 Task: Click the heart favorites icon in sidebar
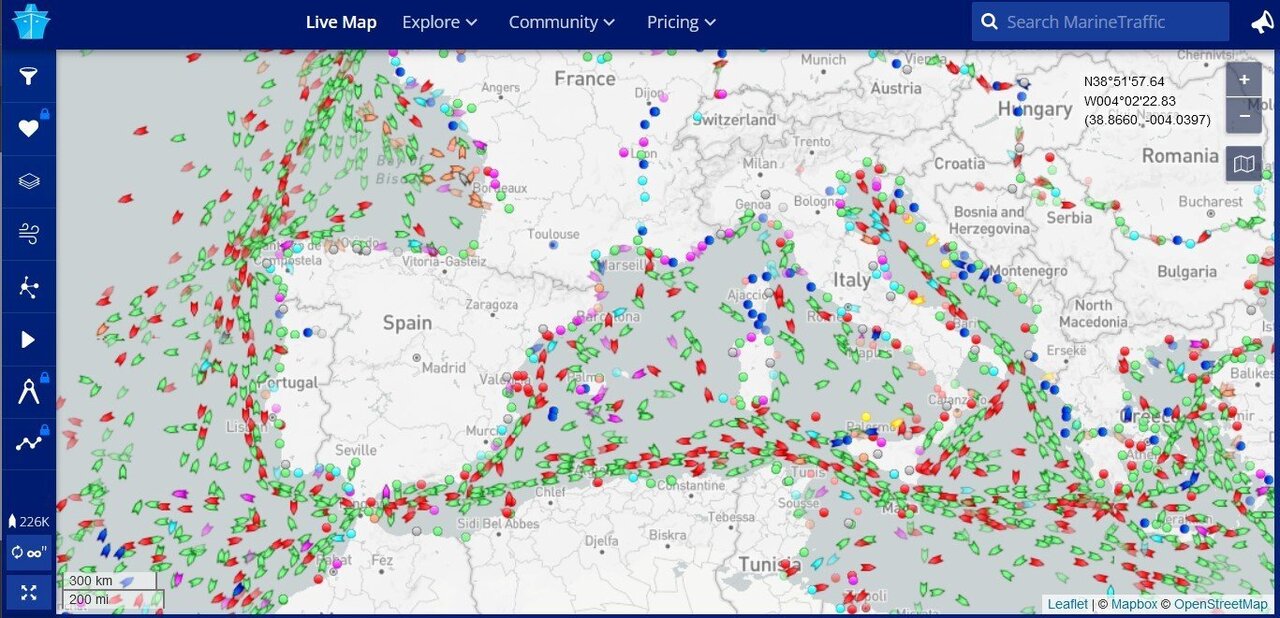[28, 128]
